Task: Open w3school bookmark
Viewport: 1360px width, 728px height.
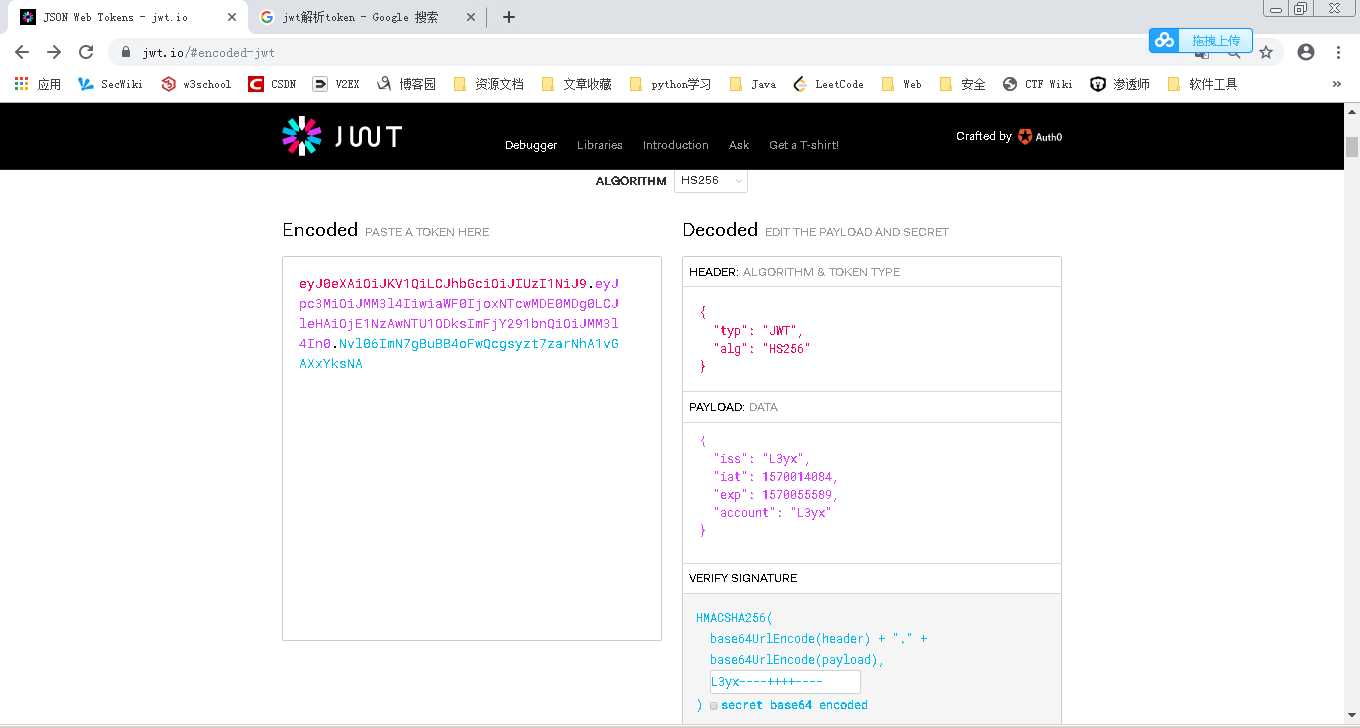Action: 196,84
